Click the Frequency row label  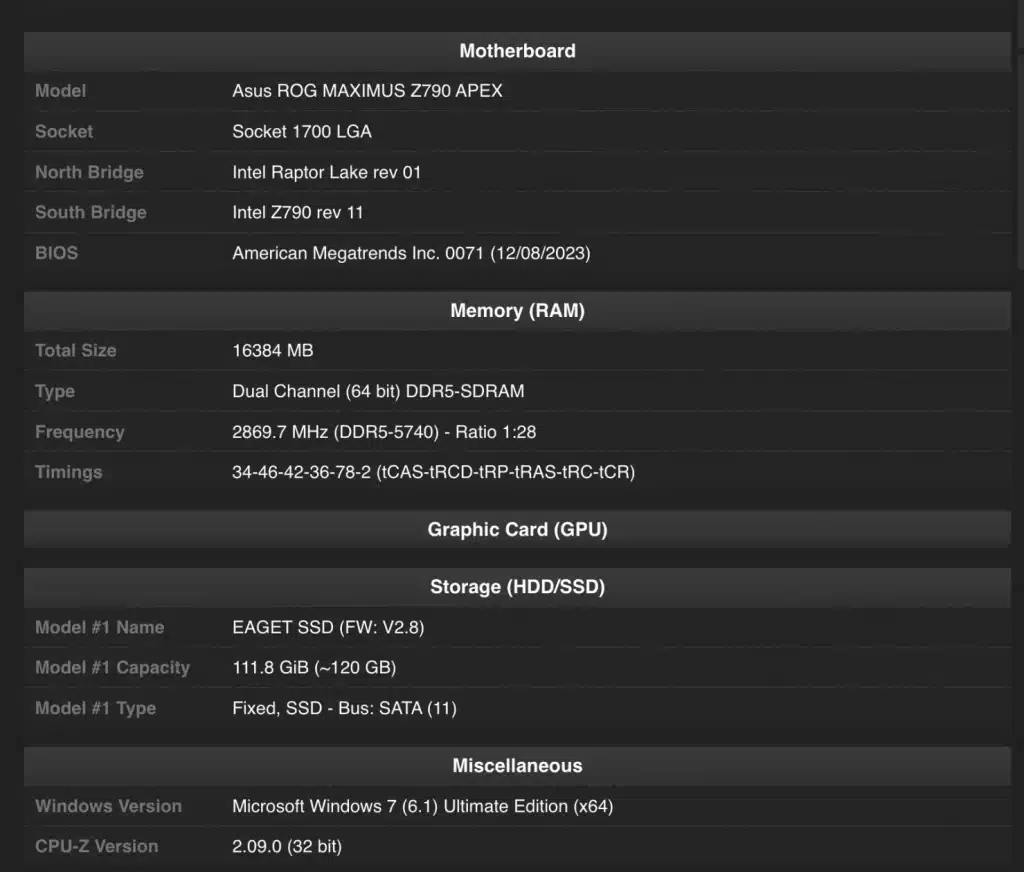[x=80, y=432]
